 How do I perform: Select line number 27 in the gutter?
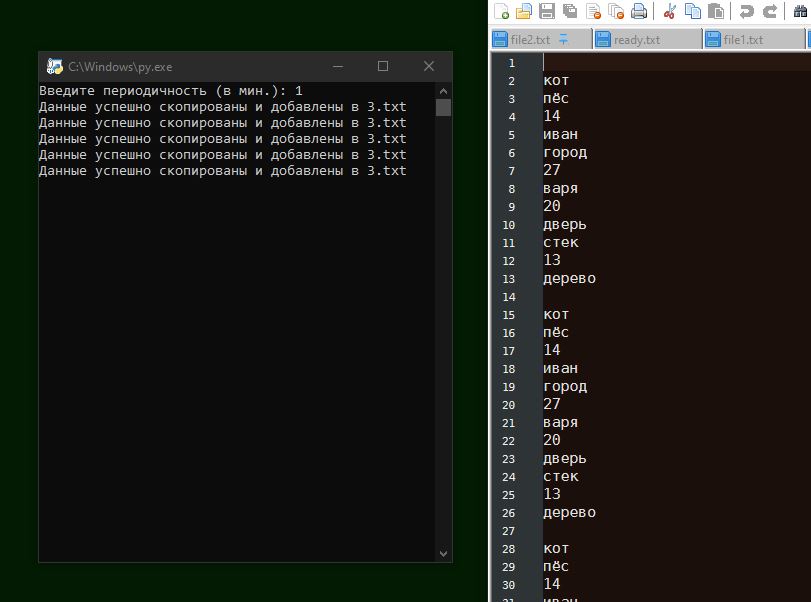[509, 531]
